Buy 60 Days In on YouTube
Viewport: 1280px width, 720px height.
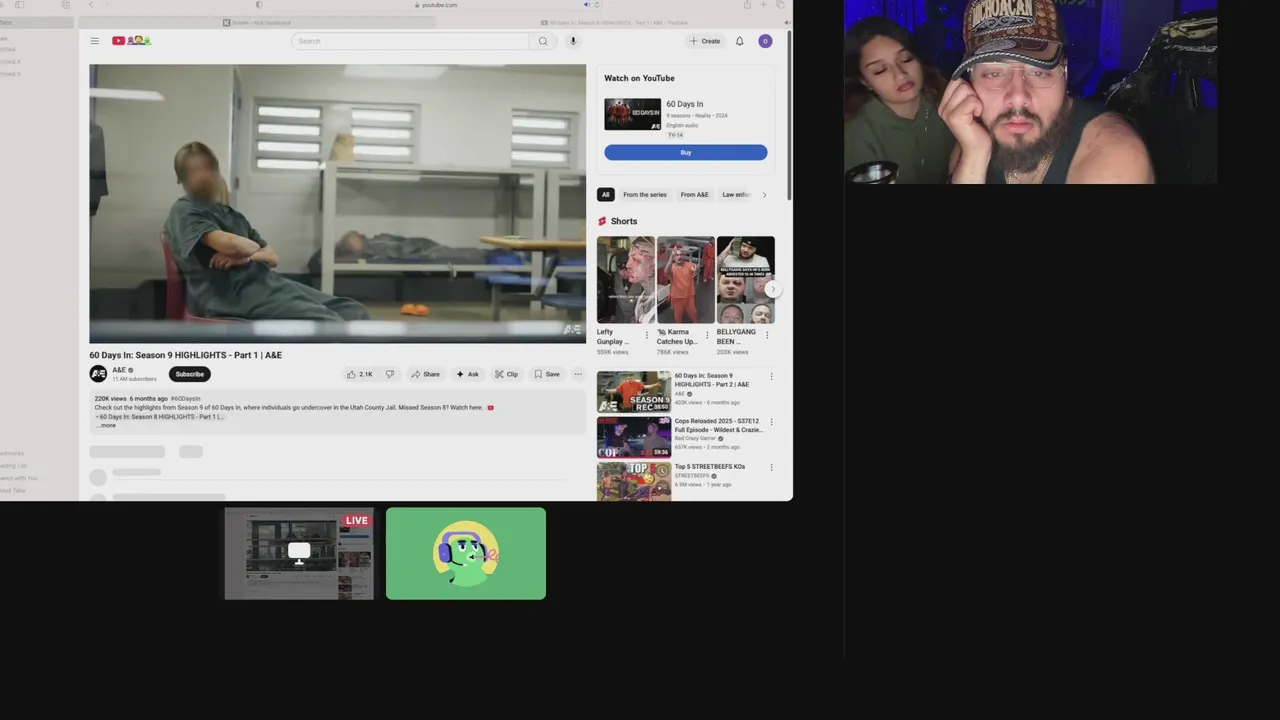click(686, 152)
